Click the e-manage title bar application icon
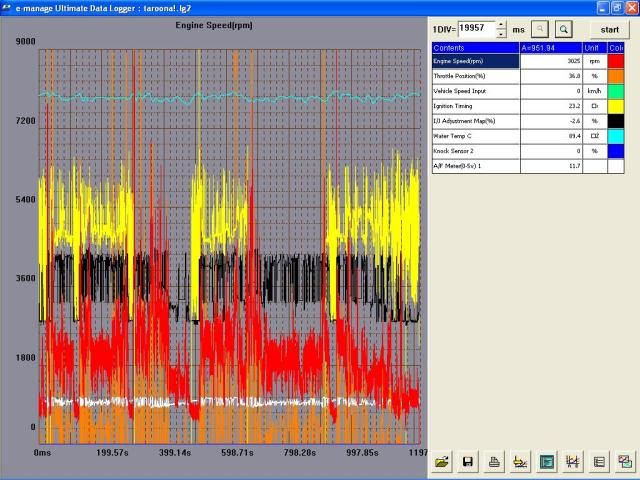This screenshot has width=640, height=480. point(7,8)
